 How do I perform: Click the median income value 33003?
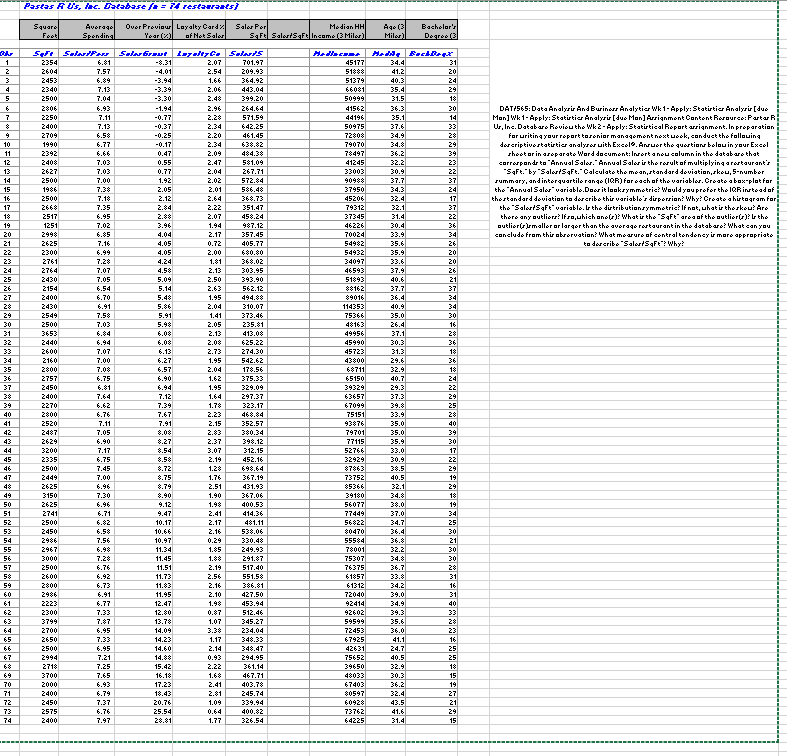[x=355, y=171]
